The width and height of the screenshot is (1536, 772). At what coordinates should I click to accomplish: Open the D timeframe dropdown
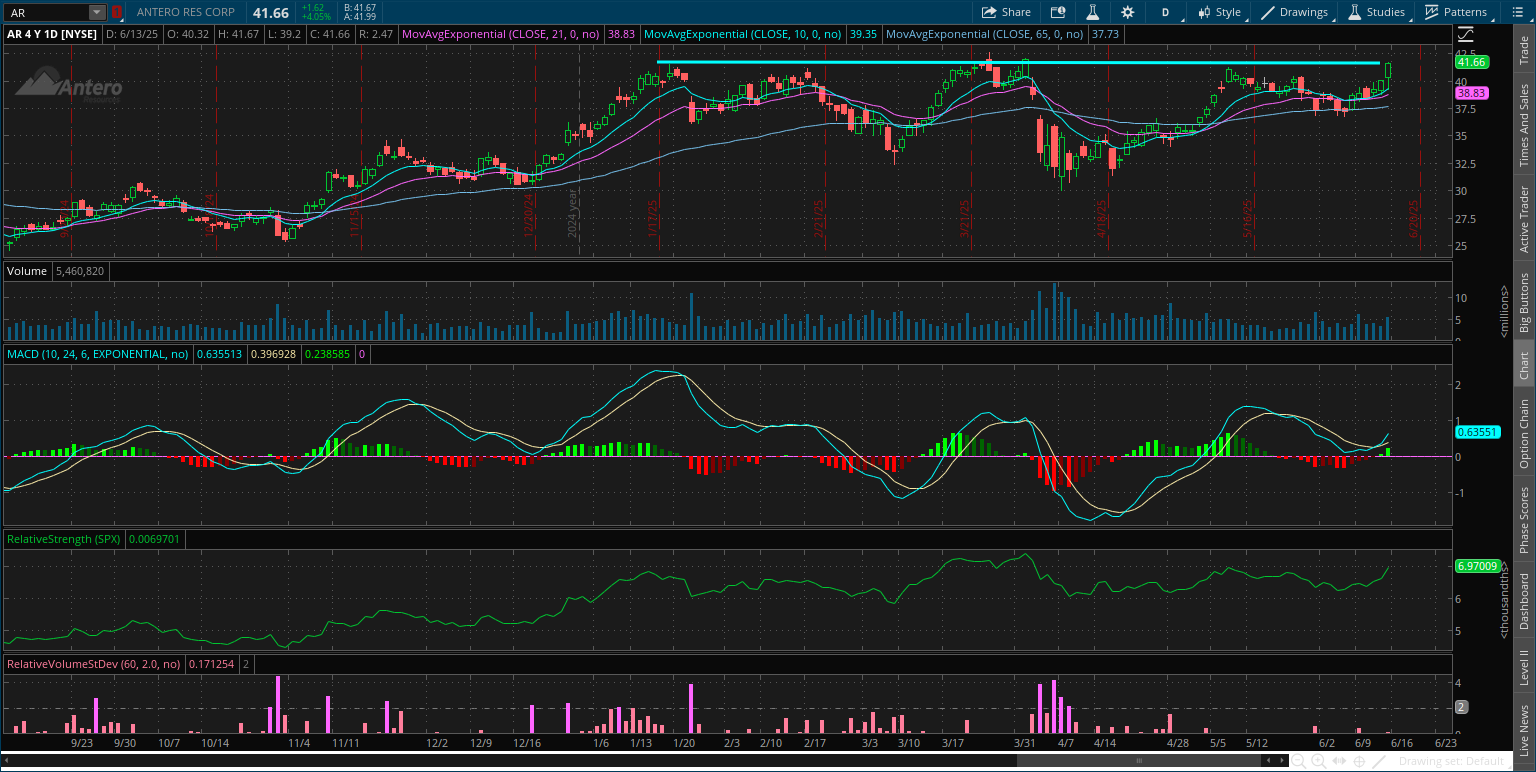(x=1165, y=12)
